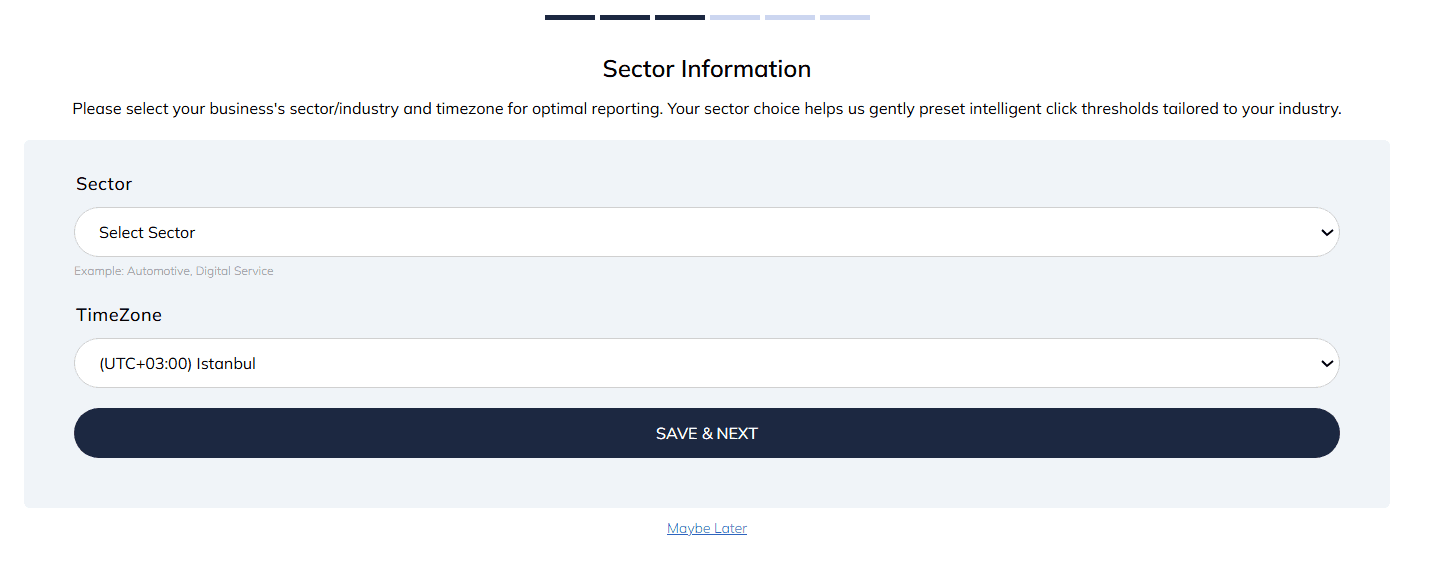Click the Maybe Later link
Image resolution: width=1453 pixels, height=562 pixels.
pos(707,529)
